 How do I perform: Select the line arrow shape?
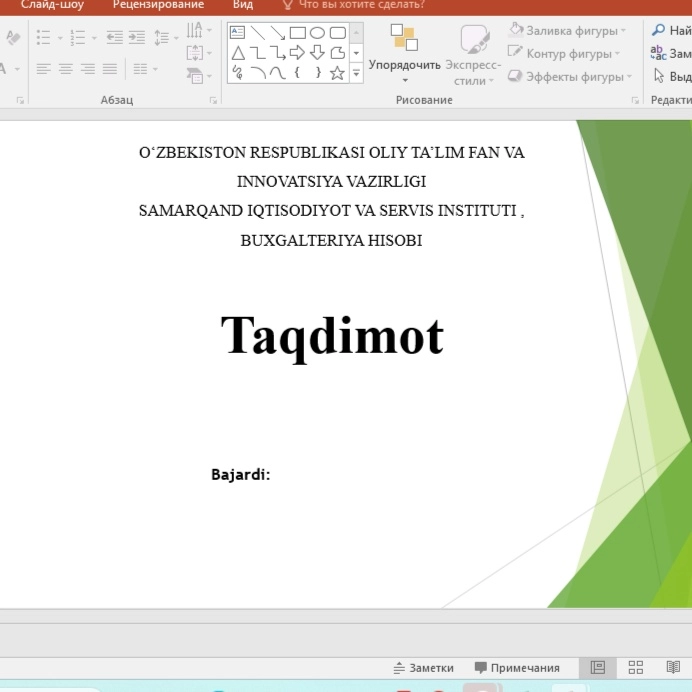(x=278, y=33)
